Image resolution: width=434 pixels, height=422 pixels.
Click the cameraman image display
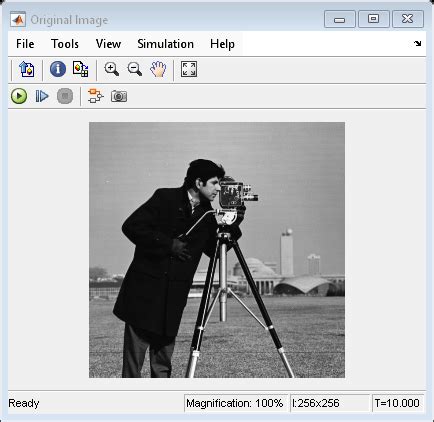217,250
